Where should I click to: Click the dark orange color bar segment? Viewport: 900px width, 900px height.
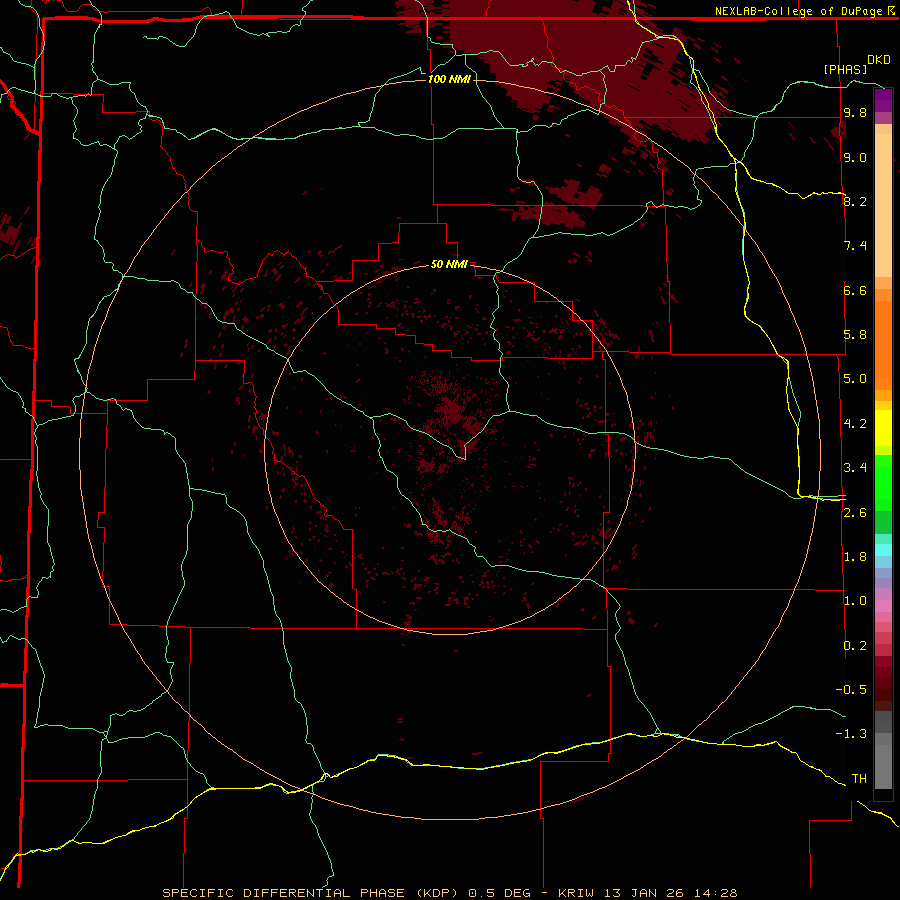point(883,346)
